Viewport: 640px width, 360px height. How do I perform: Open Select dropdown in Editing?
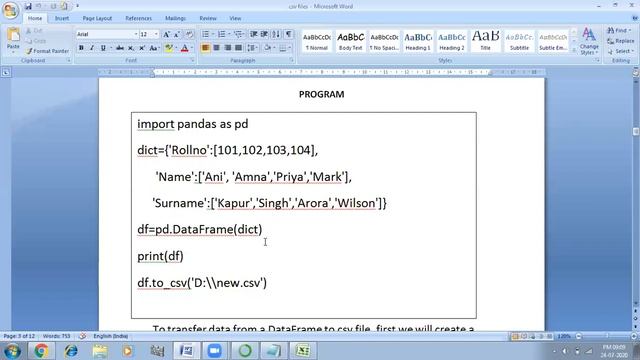[x=620, y=51]
